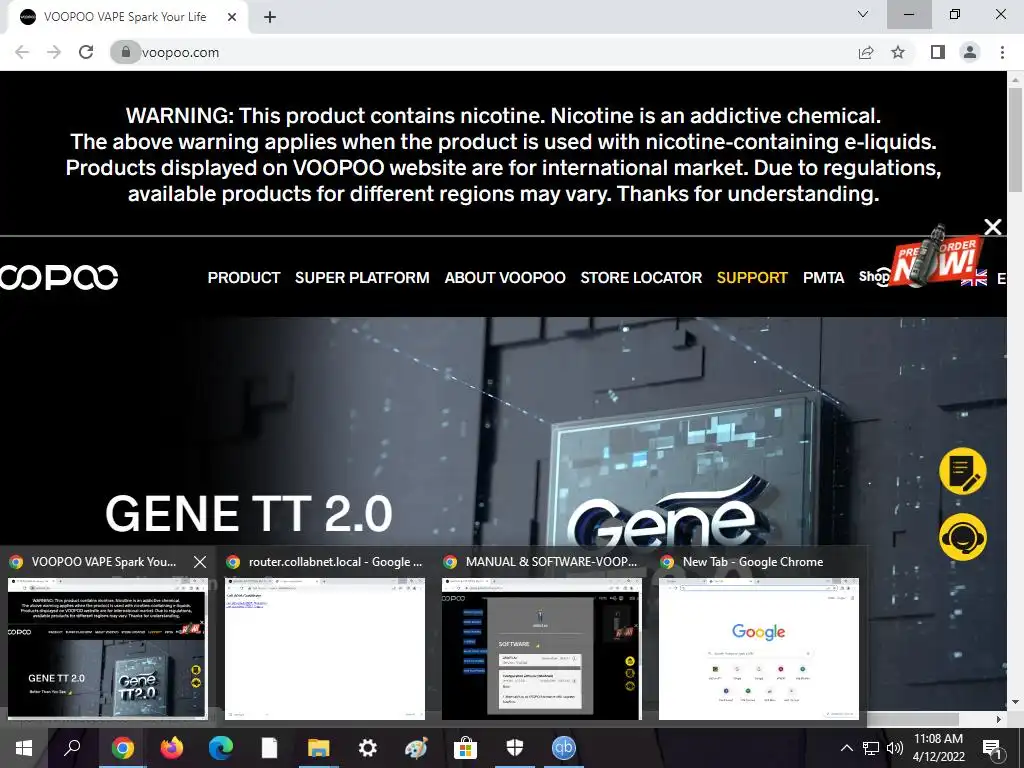
Task: Switch to VOOPOO VAPE window thumbnail
Action: click(x=108, y=648)
